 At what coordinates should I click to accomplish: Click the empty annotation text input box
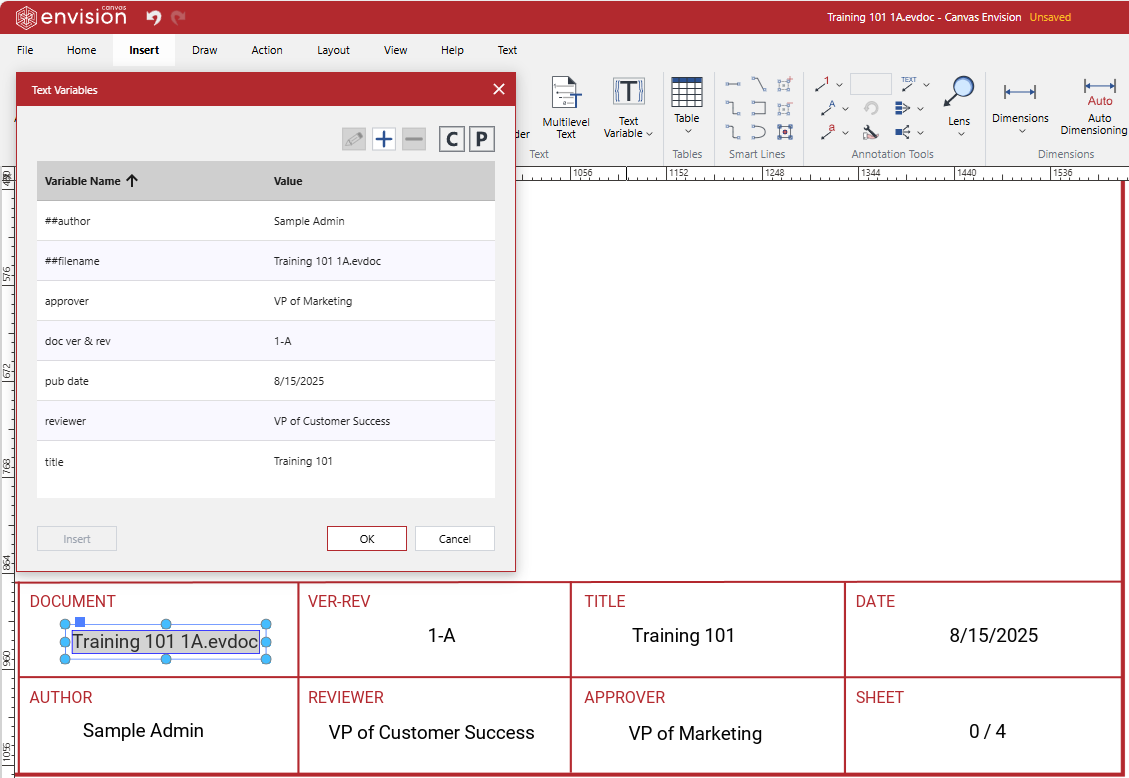(x=871, y=84)
